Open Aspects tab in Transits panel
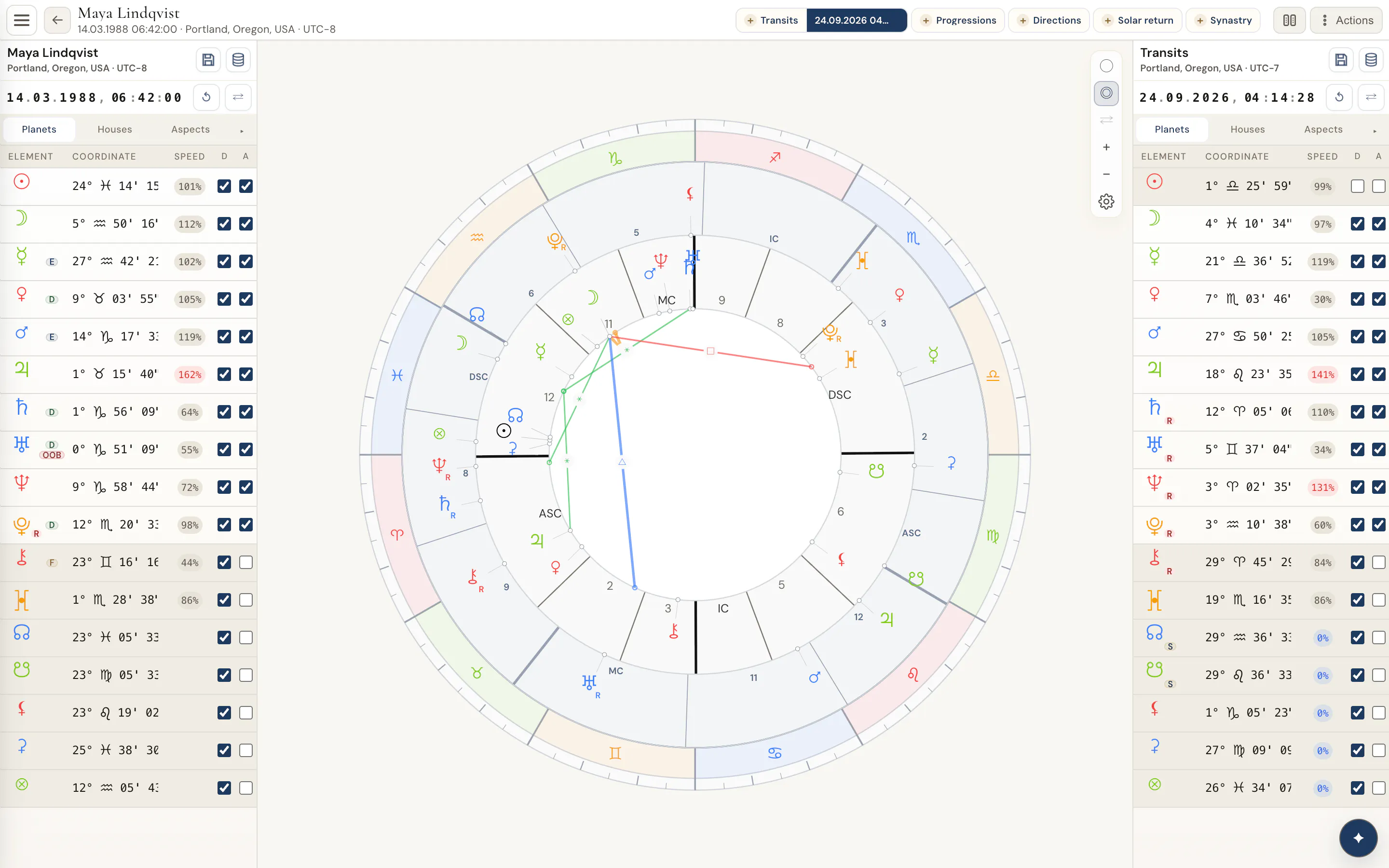 (1323, 129)
